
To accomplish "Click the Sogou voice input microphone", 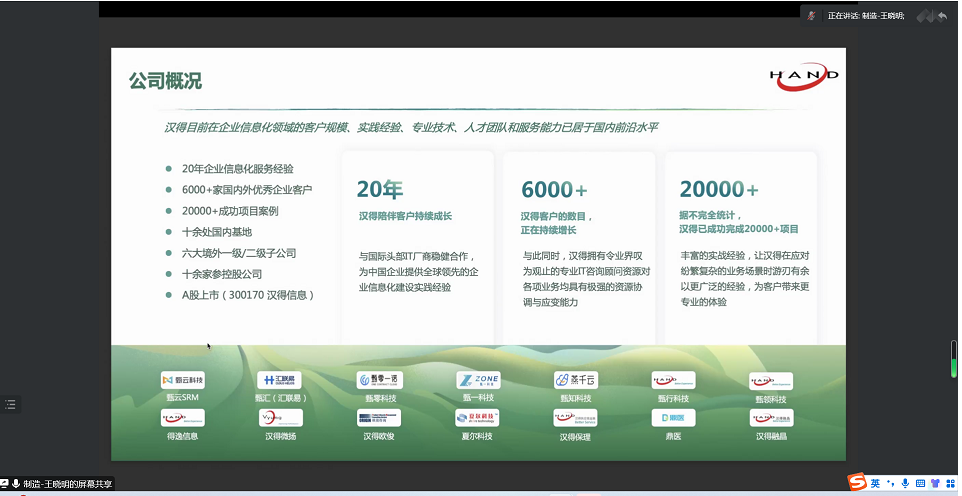I will 904,484.
